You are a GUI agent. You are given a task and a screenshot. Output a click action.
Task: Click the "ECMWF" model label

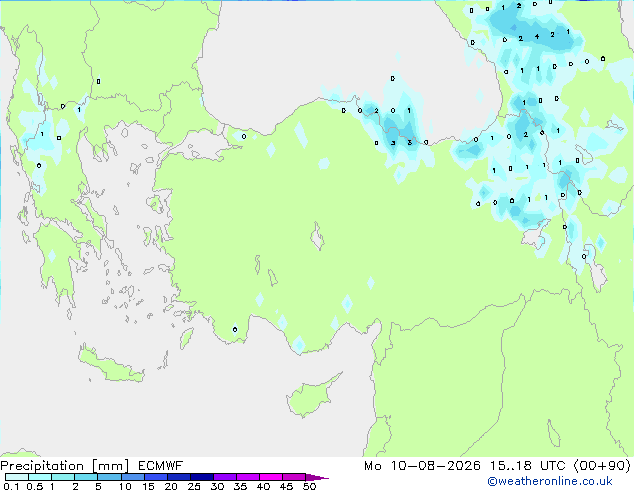[x=161, y=466]
